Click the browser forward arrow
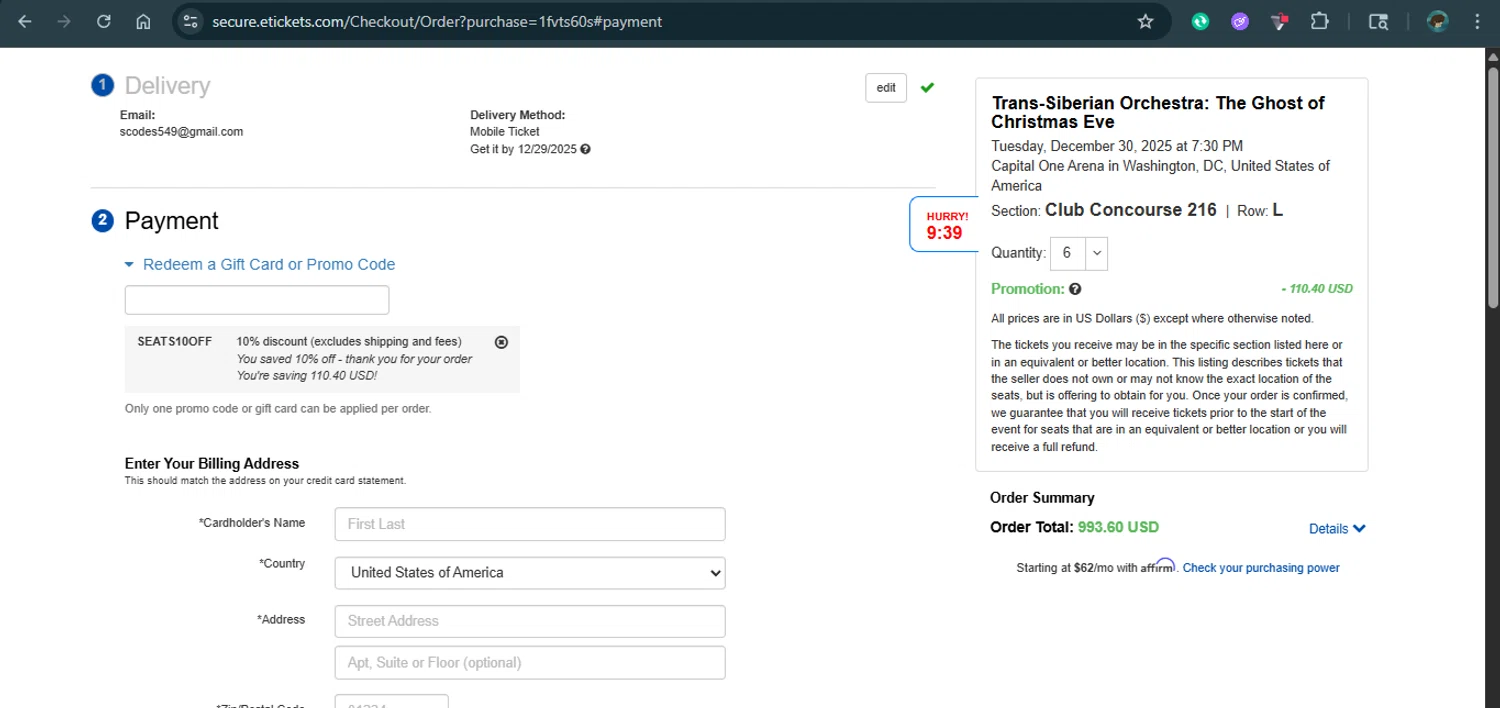Screen dimensions: 1500x708 click(64, 21)
